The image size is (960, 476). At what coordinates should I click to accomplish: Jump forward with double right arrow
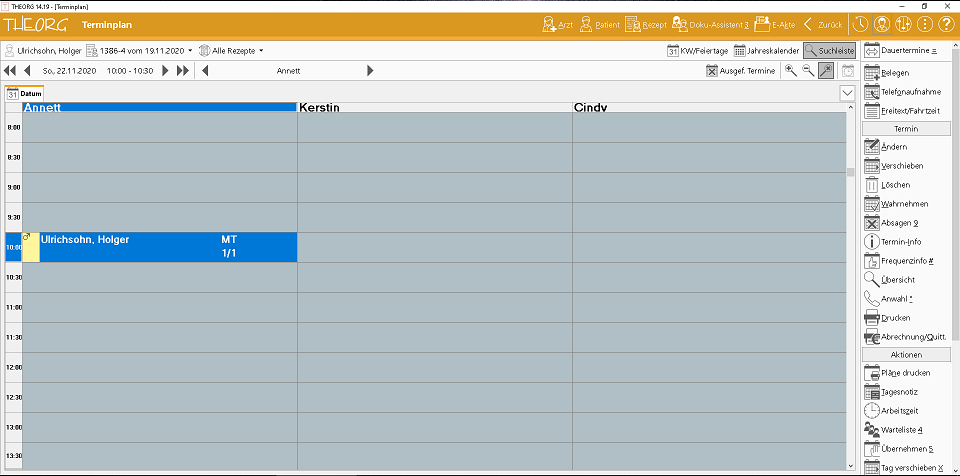pos(182,70)
